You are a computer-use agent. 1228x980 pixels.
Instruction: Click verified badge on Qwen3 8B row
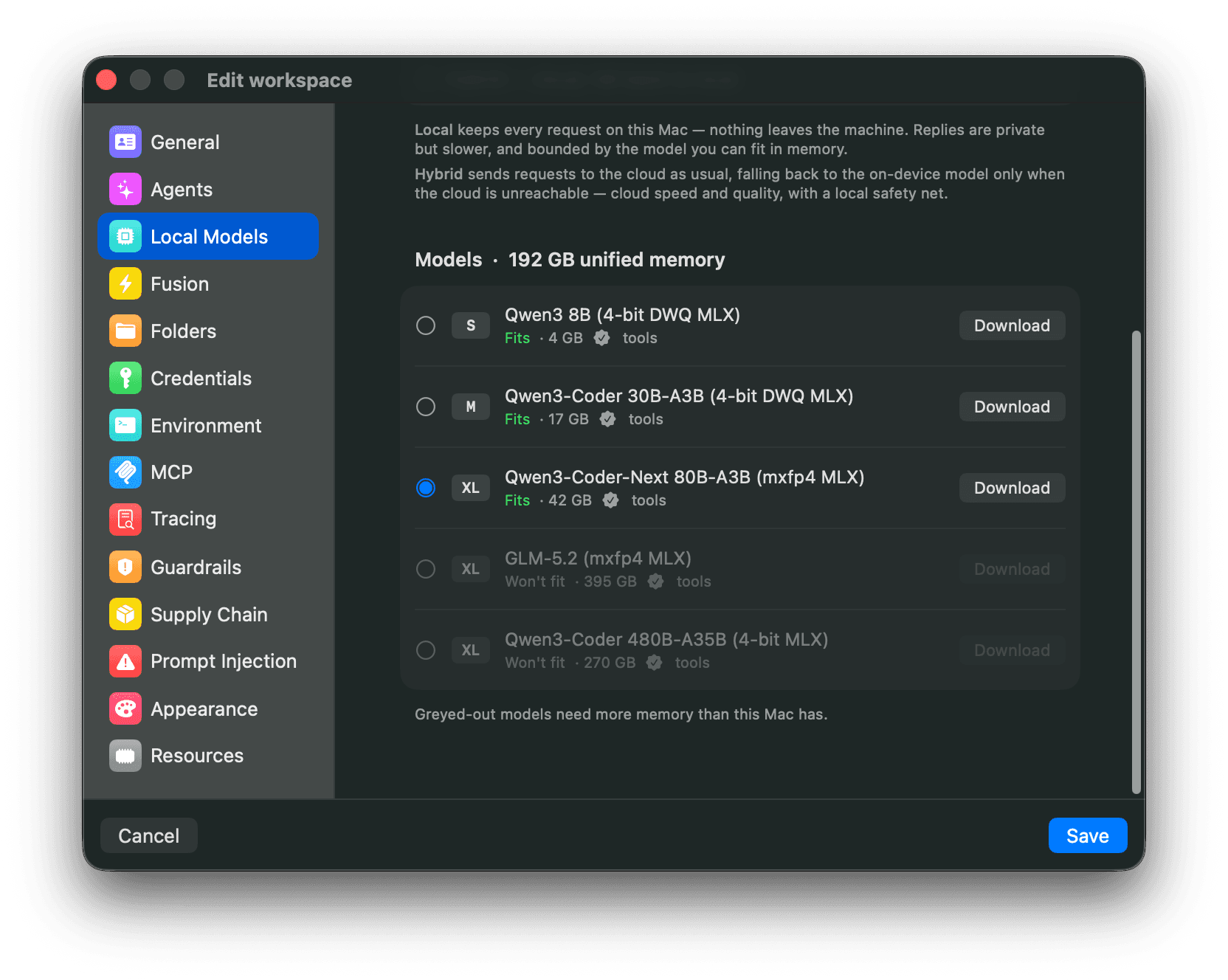[x=602, y=338]
